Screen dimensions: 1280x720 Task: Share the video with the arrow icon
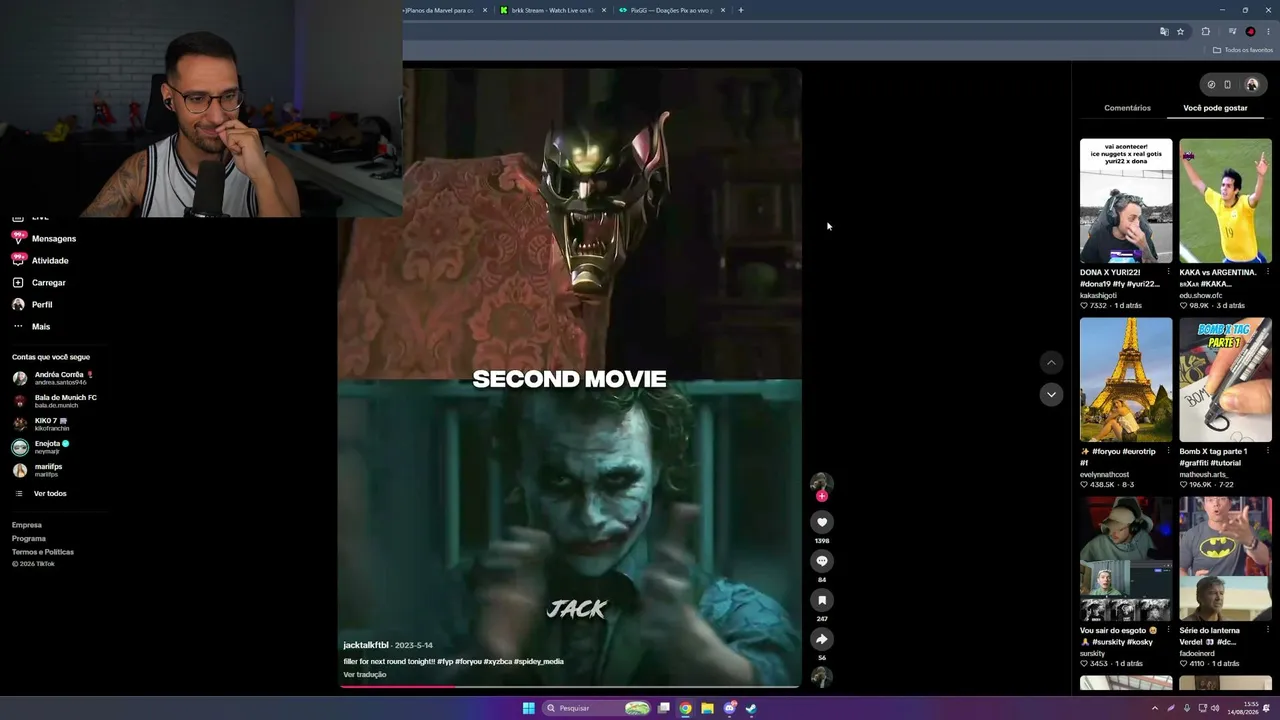pyautogui.click(x=822, y=639)
